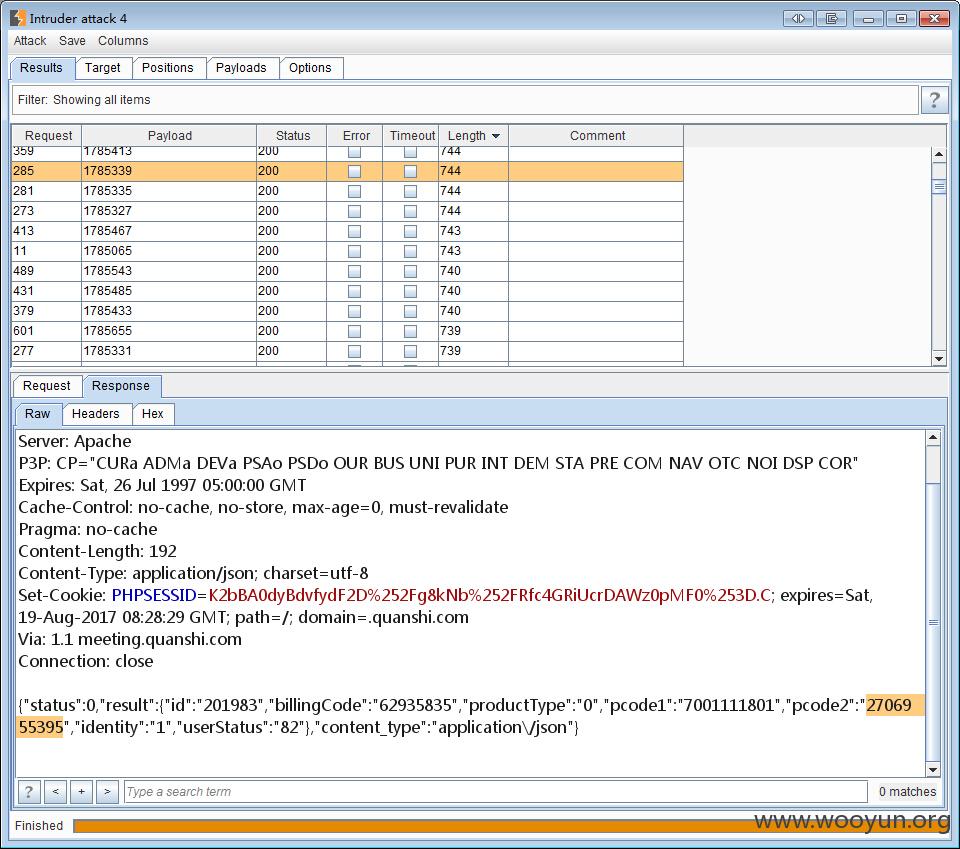Image resolution: width=960 pixels, height=849 pixels.
Task: Click response pane scroll up arrow
Action: point(933,437)
